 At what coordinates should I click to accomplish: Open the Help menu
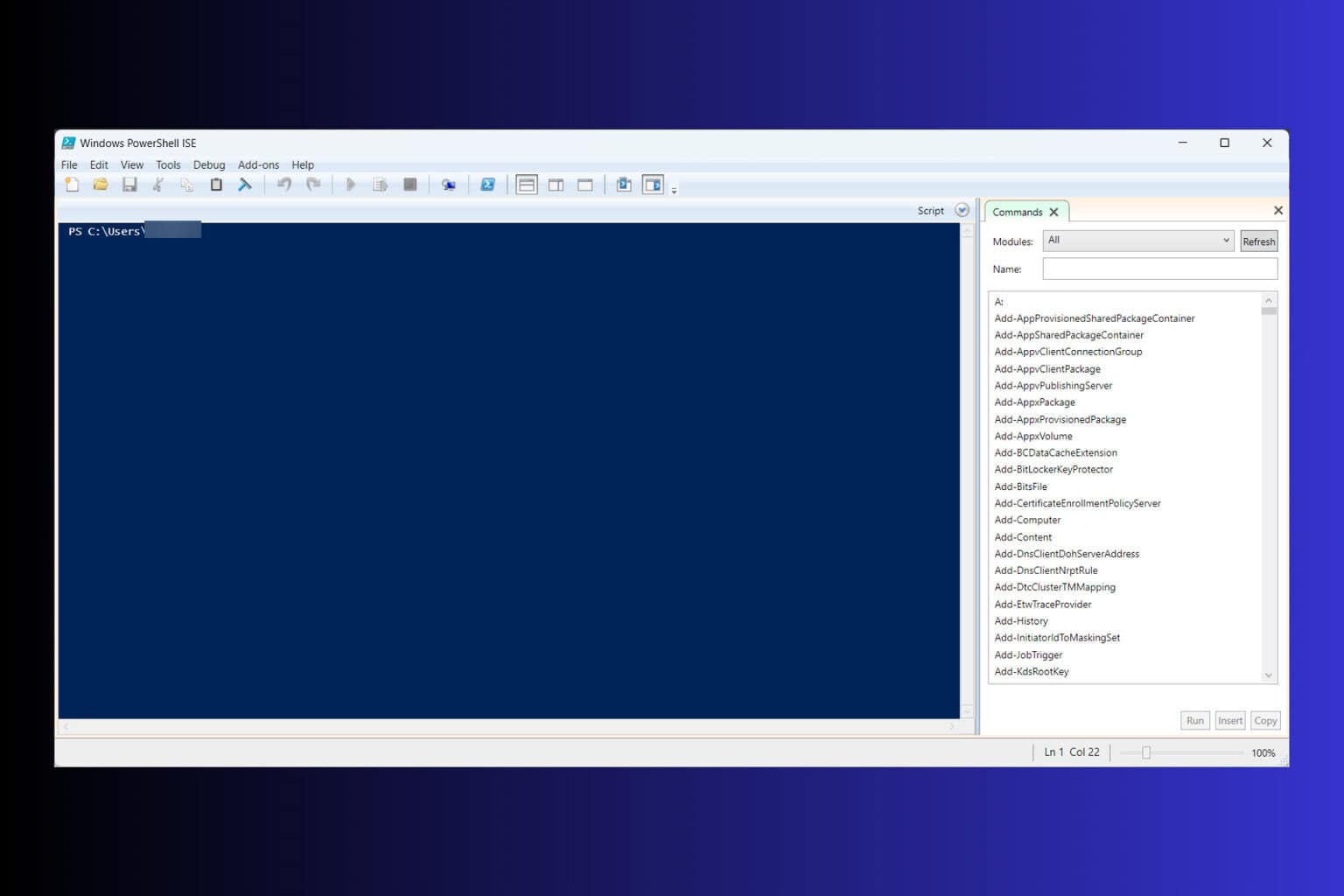point(303,164)
